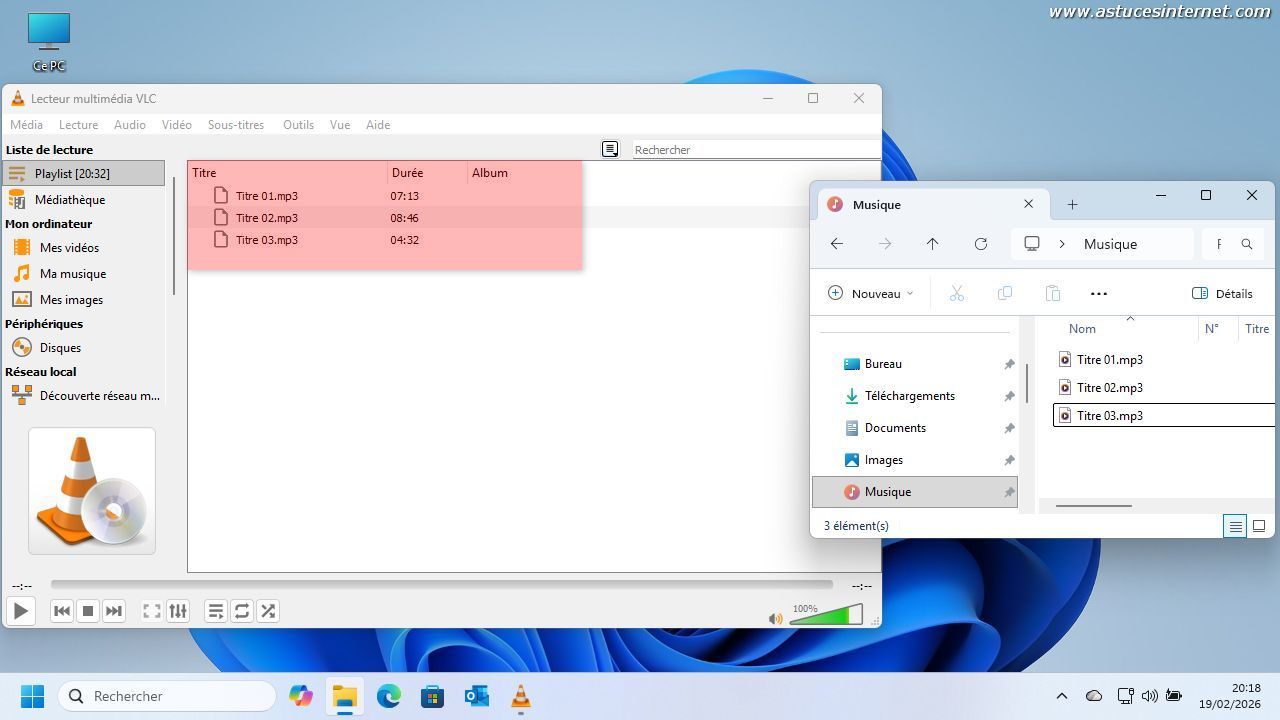Skip to previous track in VLC

(62, 611)
